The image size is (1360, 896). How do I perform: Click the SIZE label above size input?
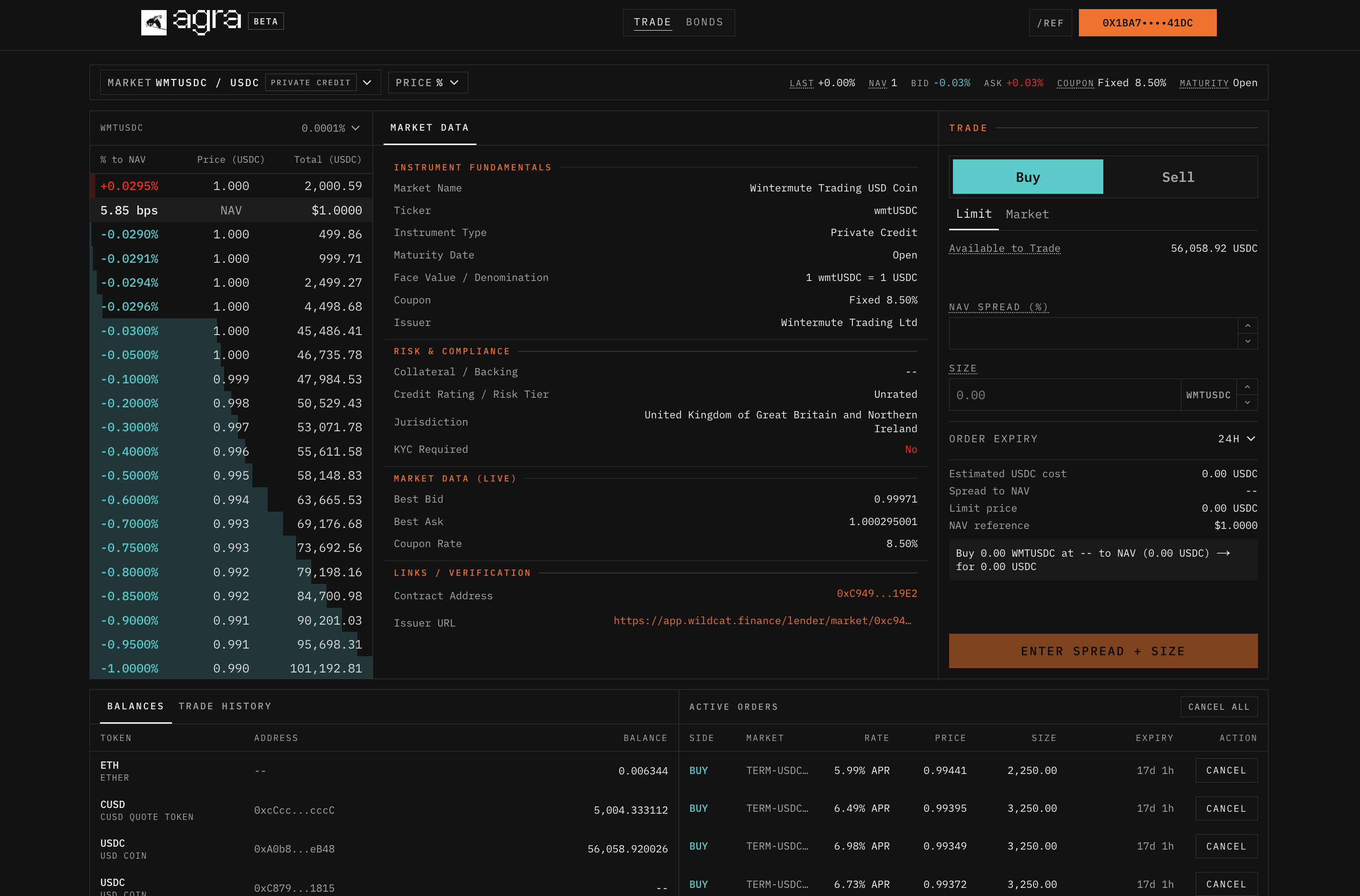coord(963,369)
